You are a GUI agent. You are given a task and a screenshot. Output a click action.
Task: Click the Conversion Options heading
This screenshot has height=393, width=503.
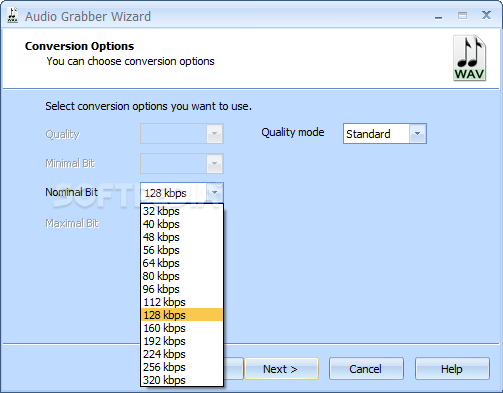pyautogui.click(x=79, y=46)
